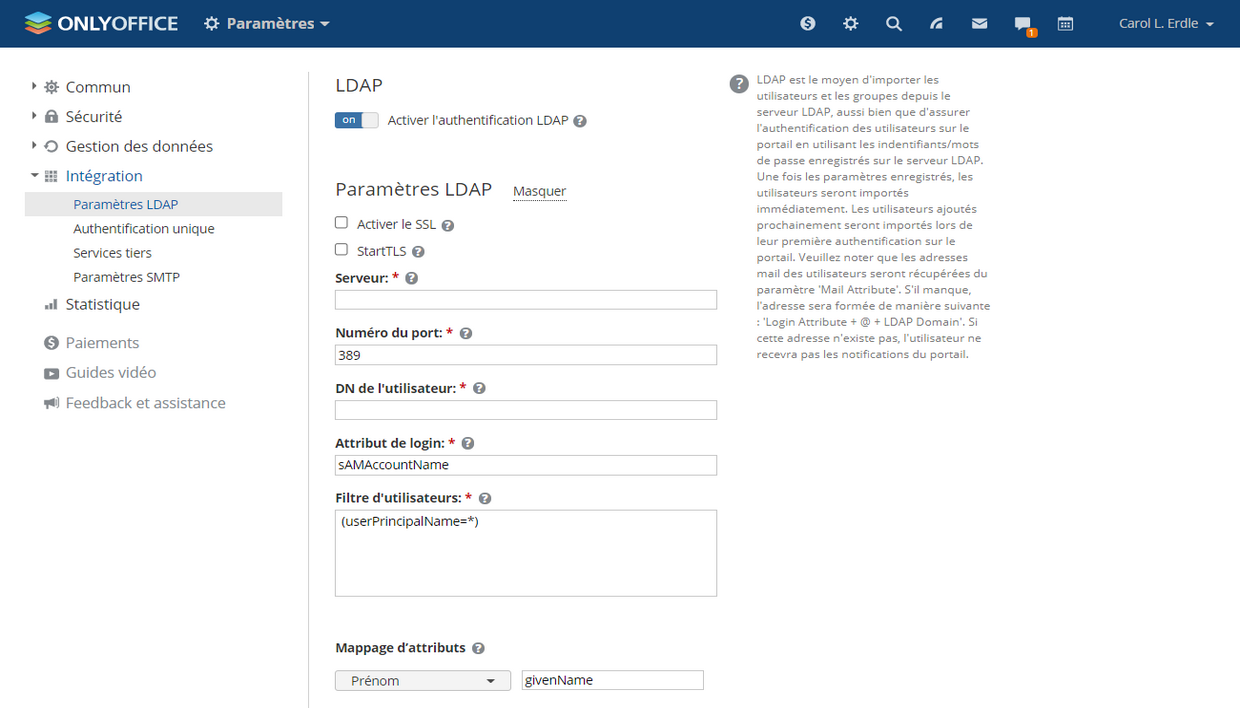Open the Carol L. Erdle user menu

pos(1166,23)
